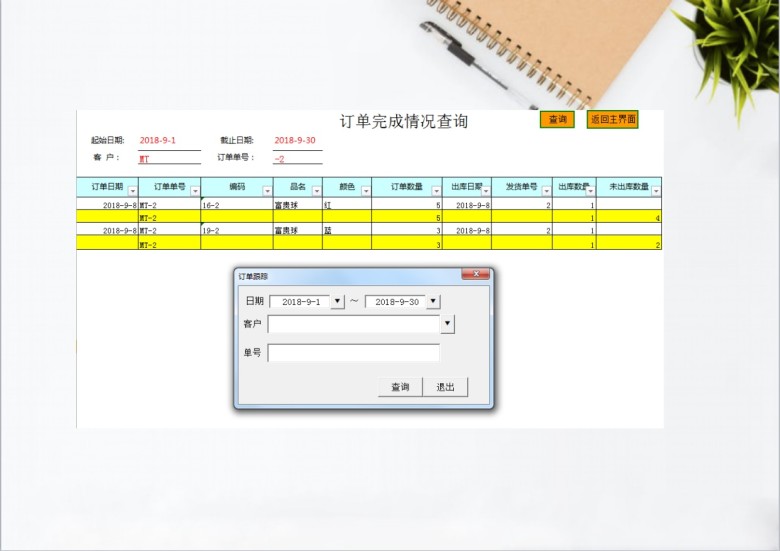This screenshot has width=780, height=551.
Task: Open the 出库日期 column filter
Action: tap(486, 191)
